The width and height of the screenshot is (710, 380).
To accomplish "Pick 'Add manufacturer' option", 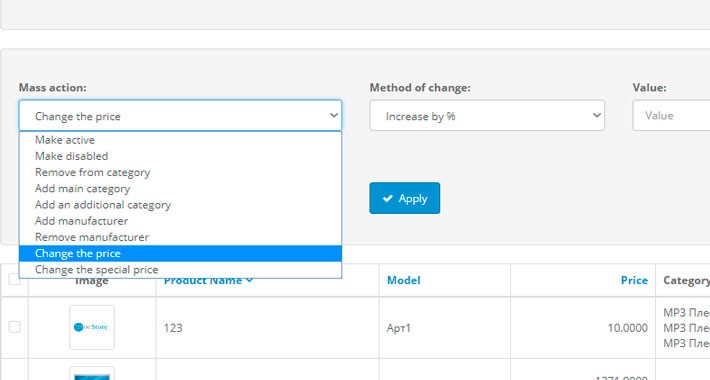I will 180,221.
